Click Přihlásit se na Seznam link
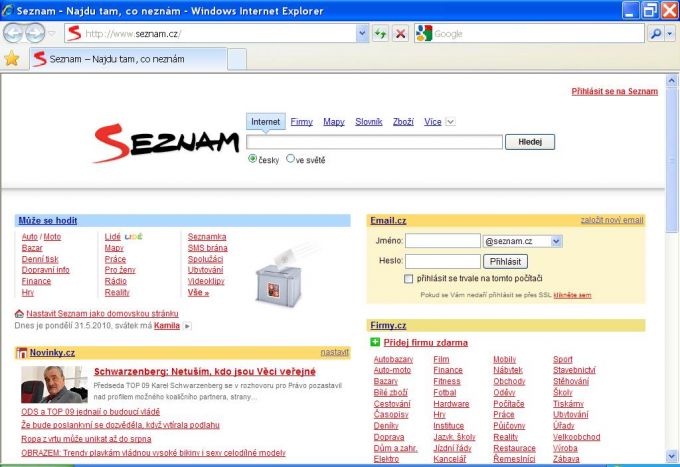The height and width of the screenshot is (467, 680). (x=615, y=91)
